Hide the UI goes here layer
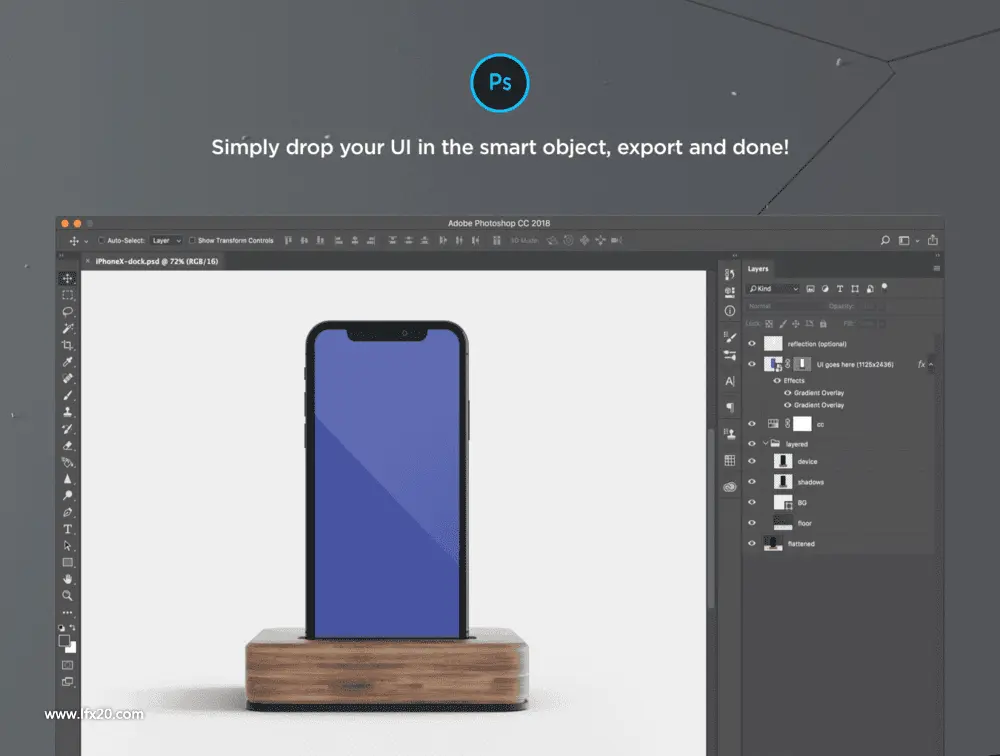 [x=752, y=364]
